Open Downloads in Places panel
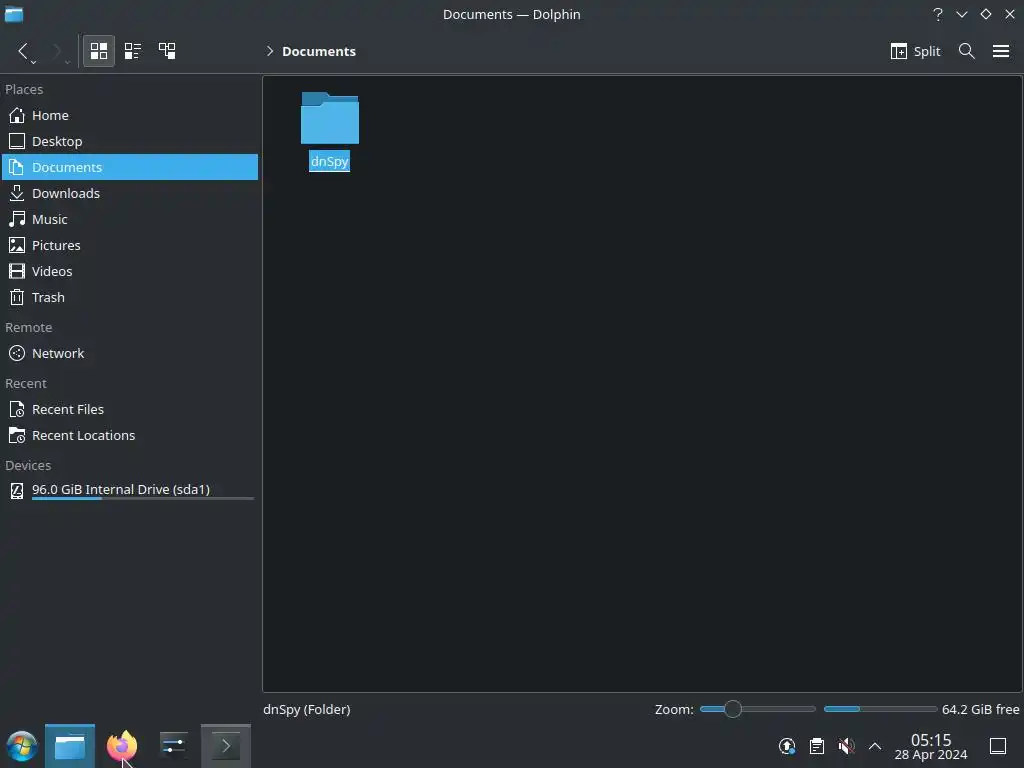Screen dimensions: 1024x768 pos(129,193)
